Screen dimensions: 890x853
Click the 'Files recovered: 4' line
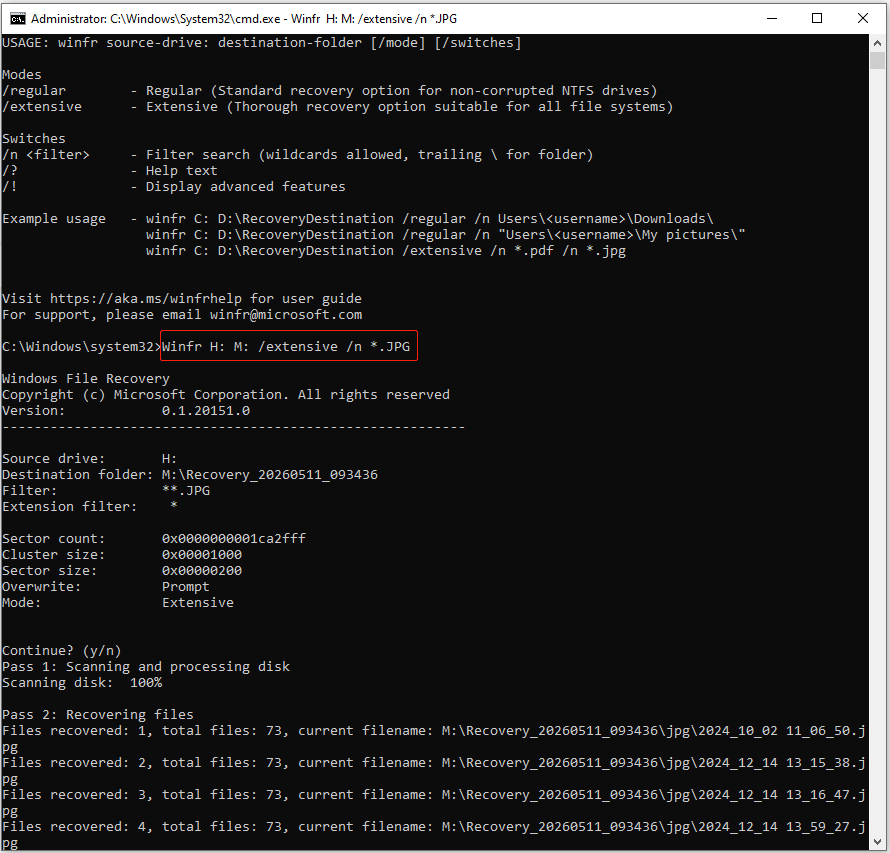pyautogui.click(x=434, y=834)
